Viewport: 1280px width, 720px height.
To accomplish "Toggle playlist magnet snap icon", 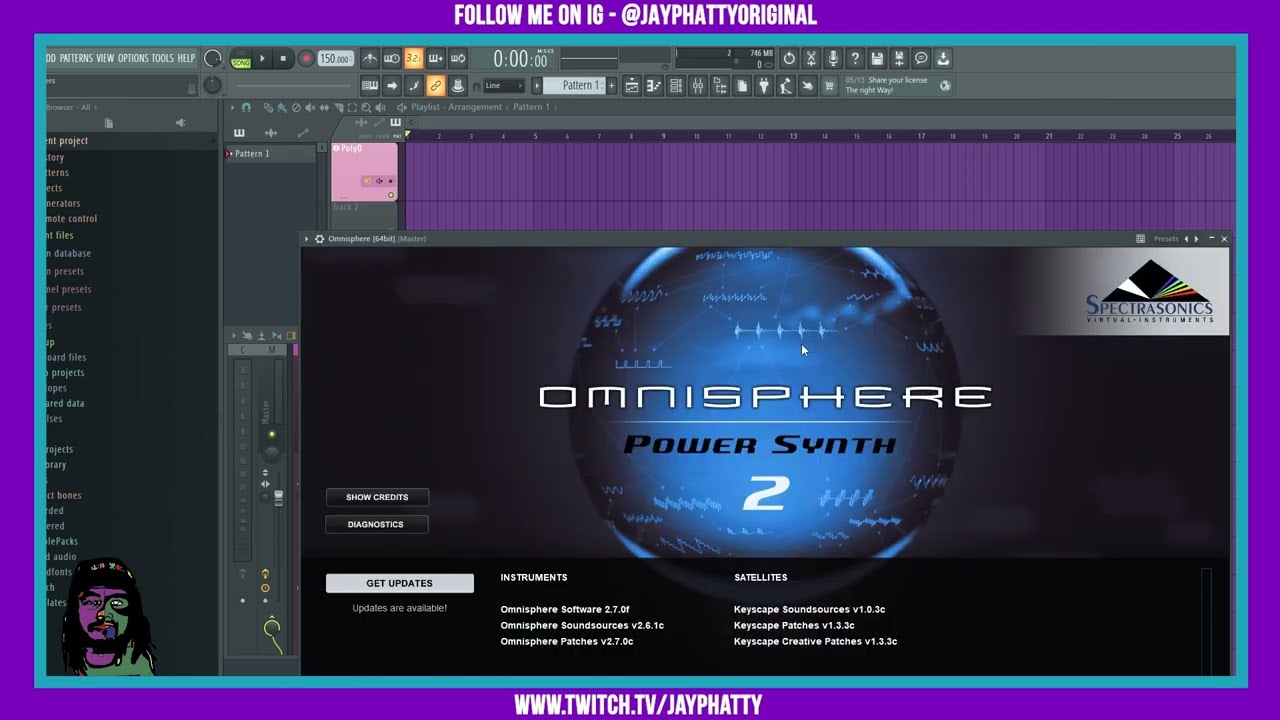I will tap(246, 107).
